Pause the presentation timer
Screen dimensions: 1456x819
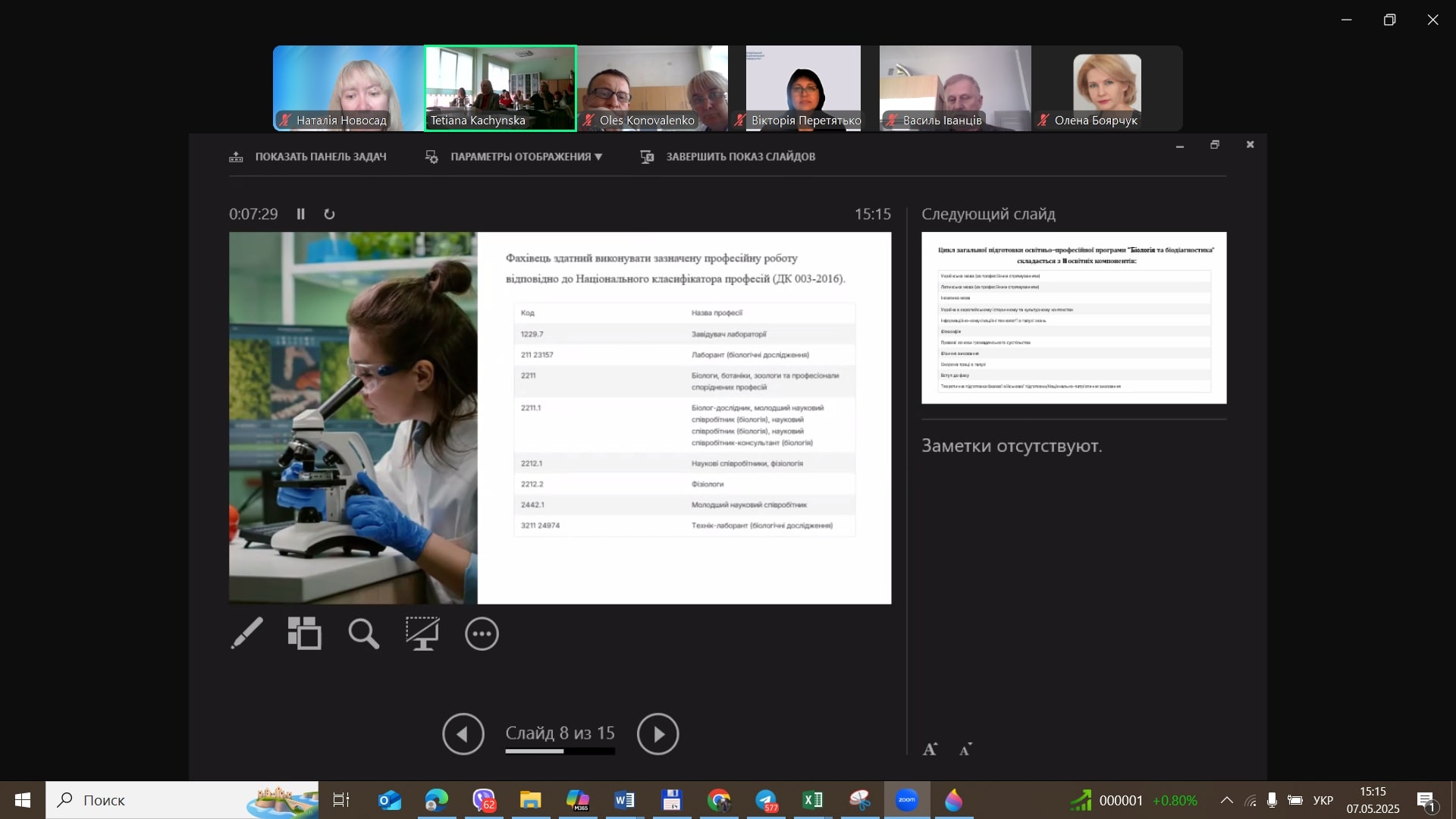tap(301, 214)
